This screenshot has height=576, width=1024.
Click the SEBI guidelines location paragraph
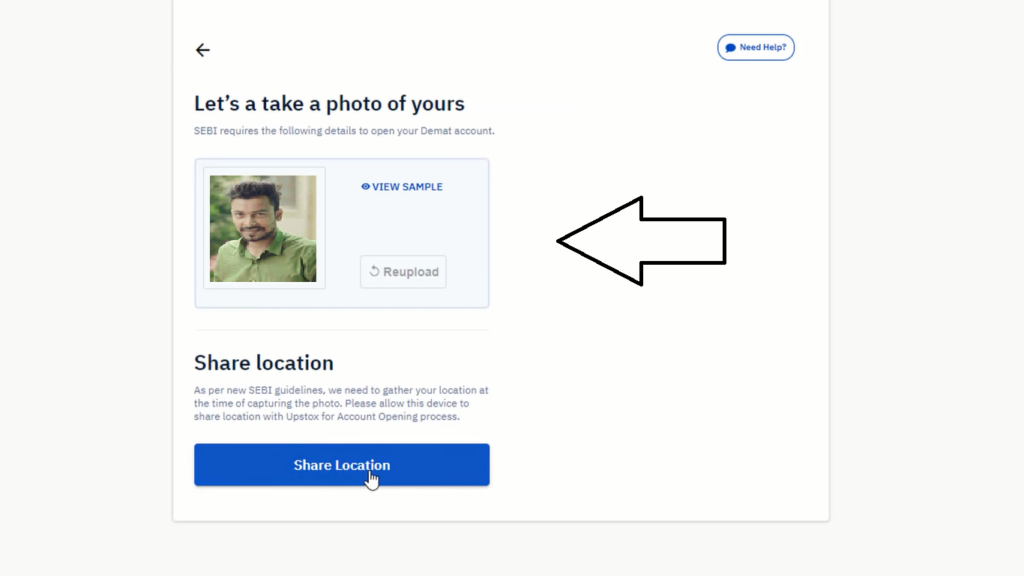pos(341,403)
